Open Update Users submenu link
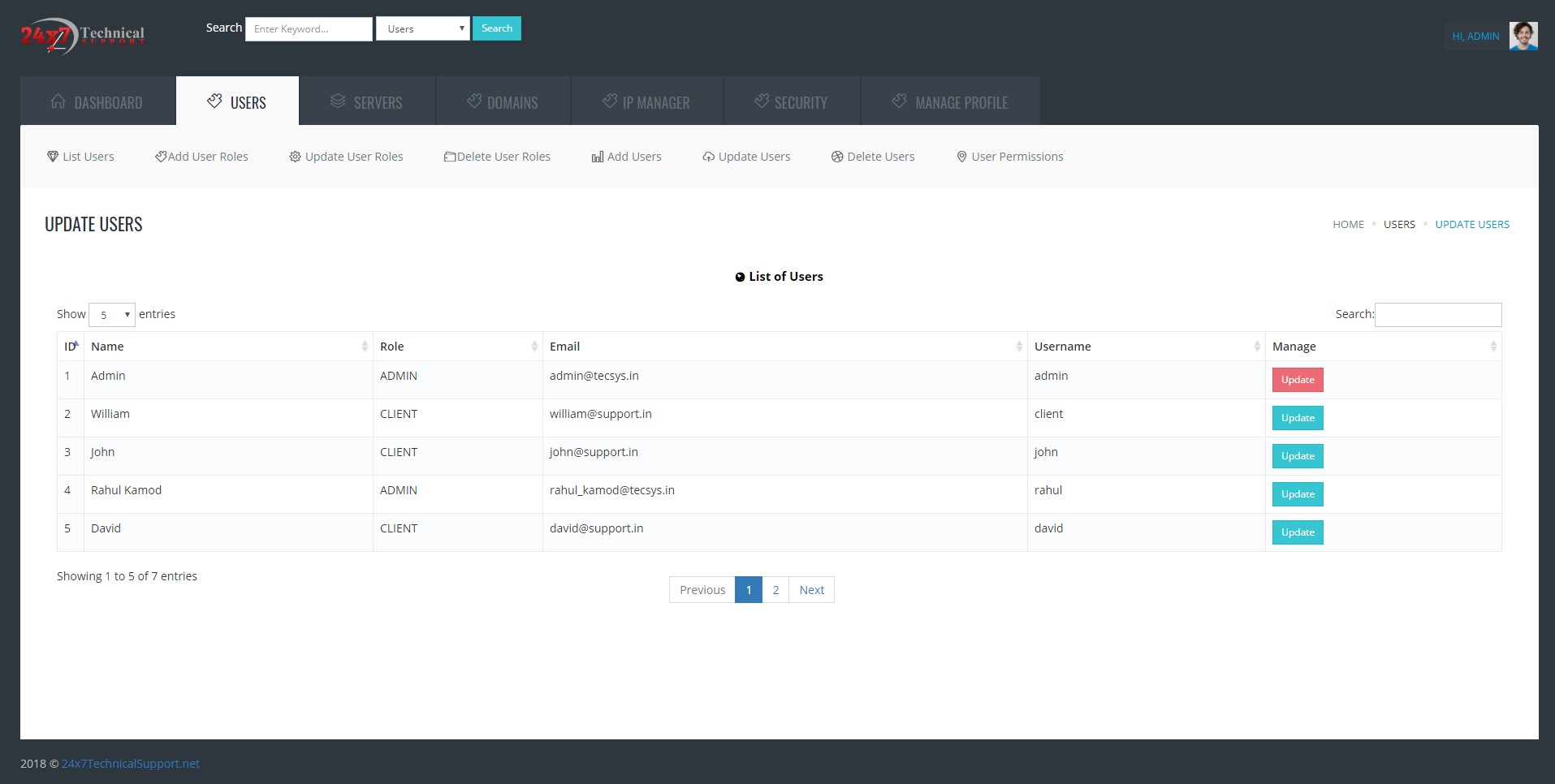The image size is (1555, 784). click(746, 157)
